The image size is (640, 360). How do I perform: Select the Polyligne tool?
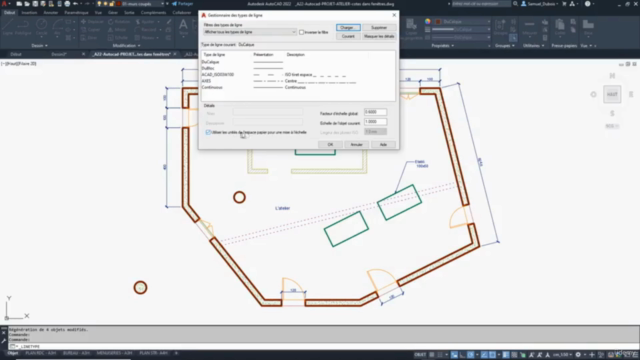pos(23,27)
